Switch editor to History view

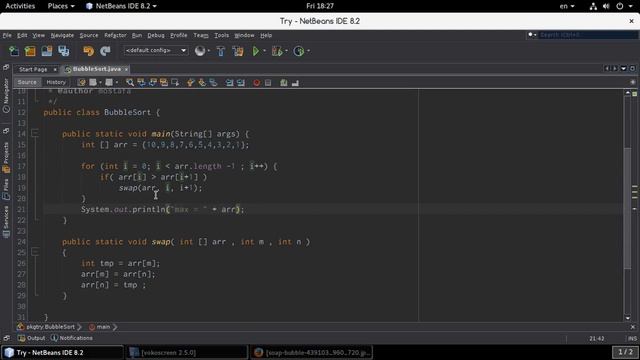(x=56, y=82)
